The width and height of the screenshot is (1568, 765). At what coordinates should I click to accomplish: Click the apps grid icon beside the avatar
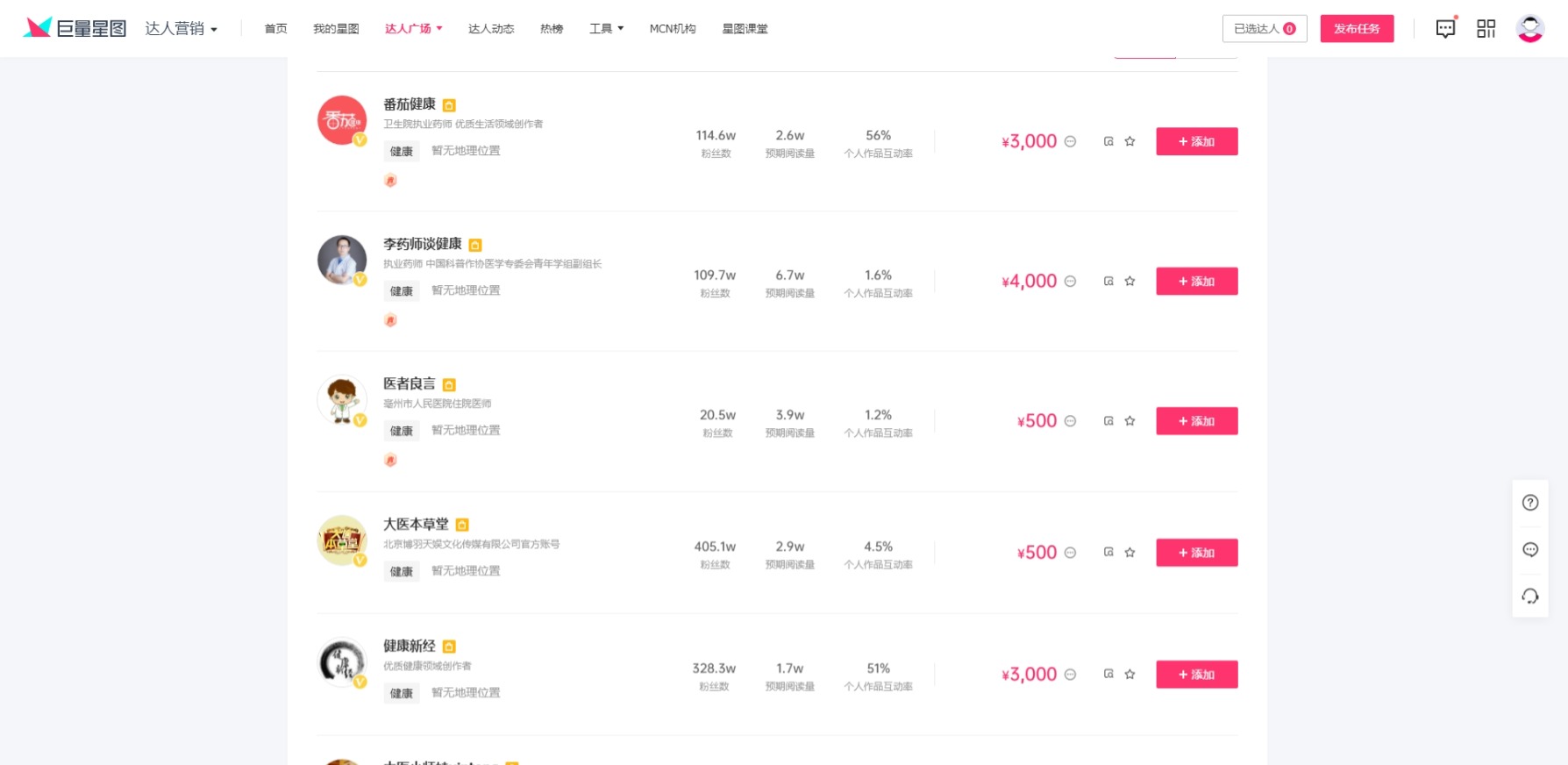tap(1486, 28)
